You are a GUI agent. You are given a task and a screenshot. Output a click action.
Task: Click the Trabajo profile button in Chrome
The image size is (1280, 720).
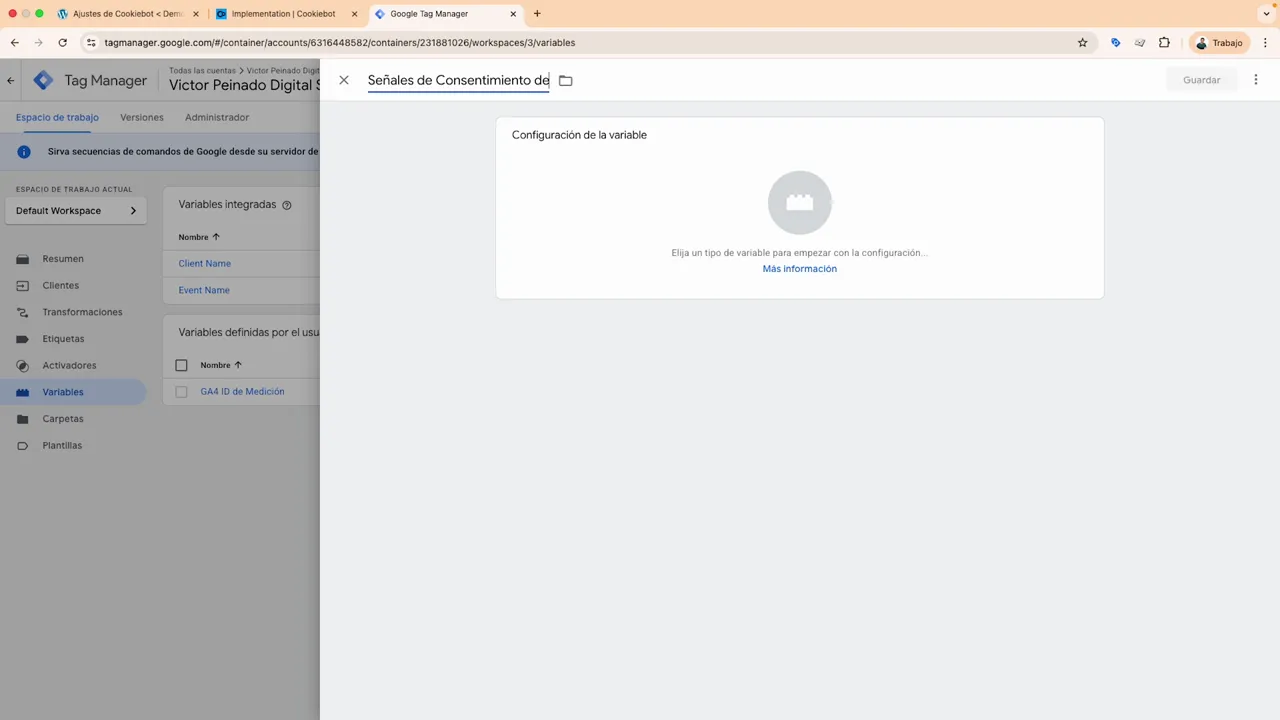pos(1219,42)
